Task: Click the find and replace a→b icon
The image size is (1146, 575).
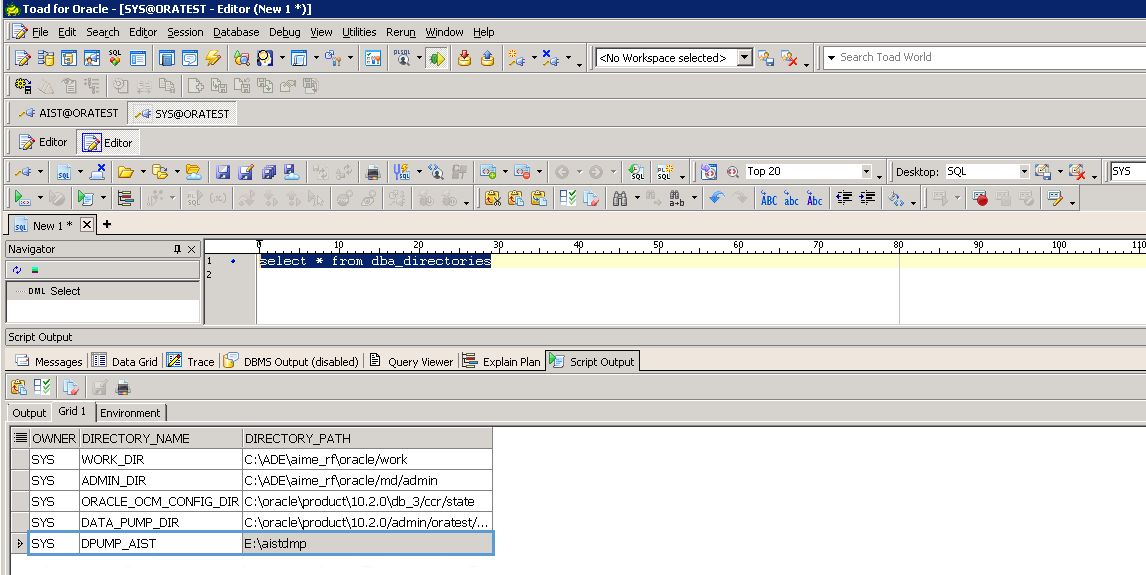Action: [x=676, y=199]
